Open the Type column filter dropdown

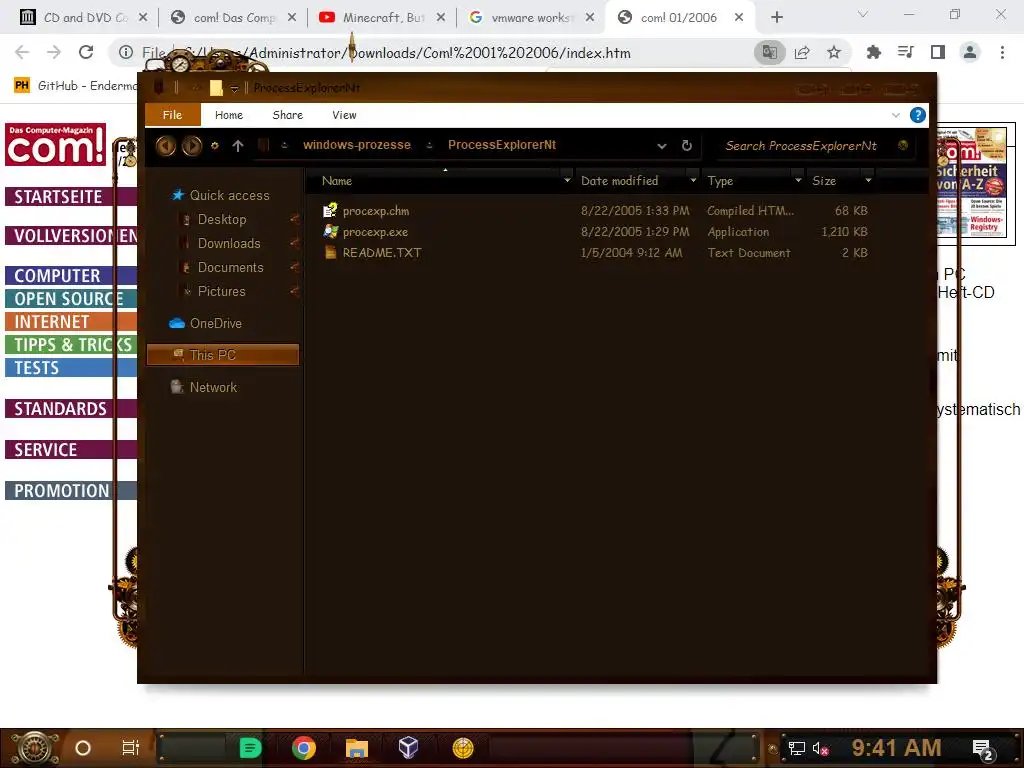797,180
